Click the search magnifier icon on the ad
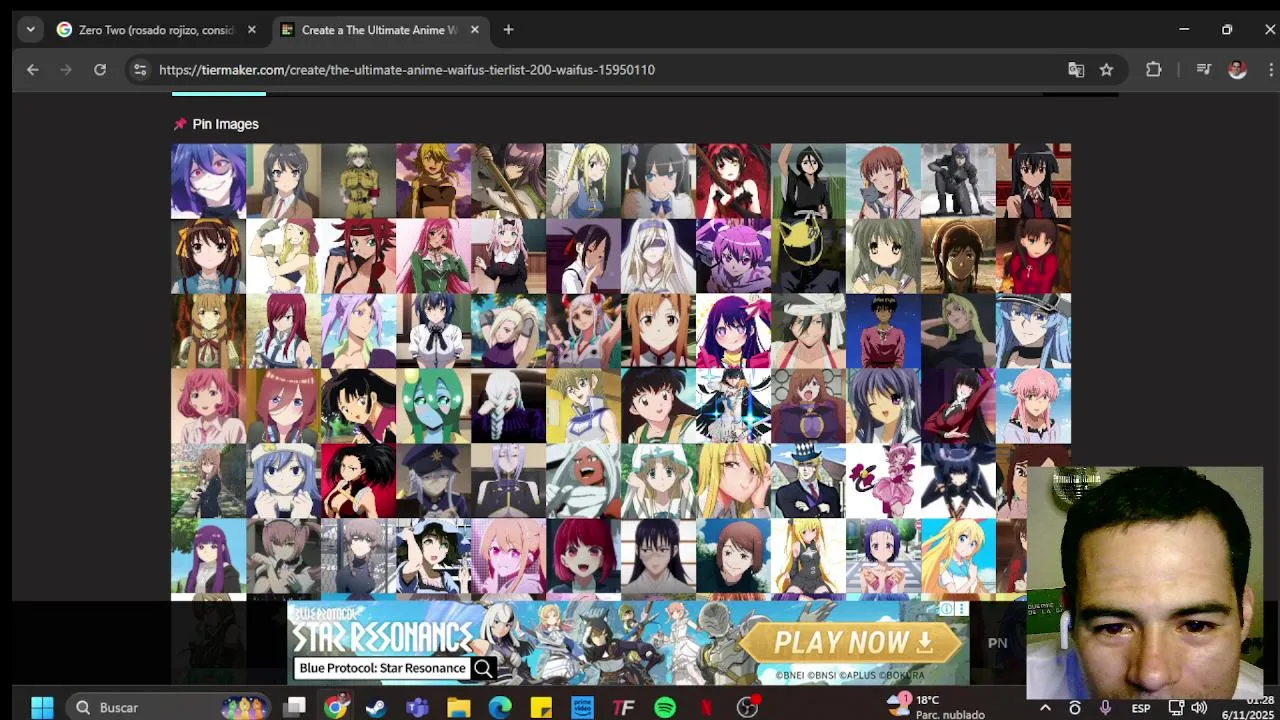 (484, 668)
